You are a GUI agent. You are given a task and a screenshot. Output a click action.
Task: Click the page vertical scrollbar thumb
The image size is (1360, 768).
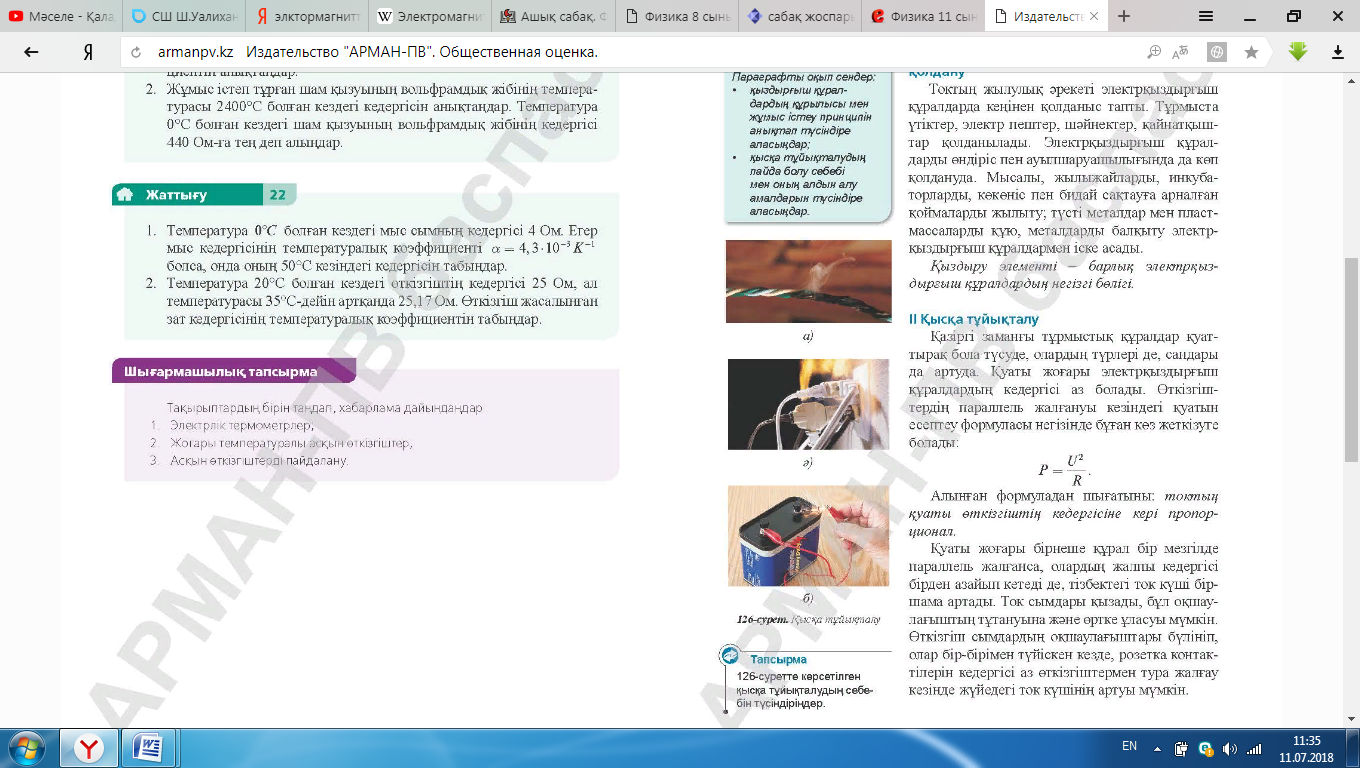1351,360
